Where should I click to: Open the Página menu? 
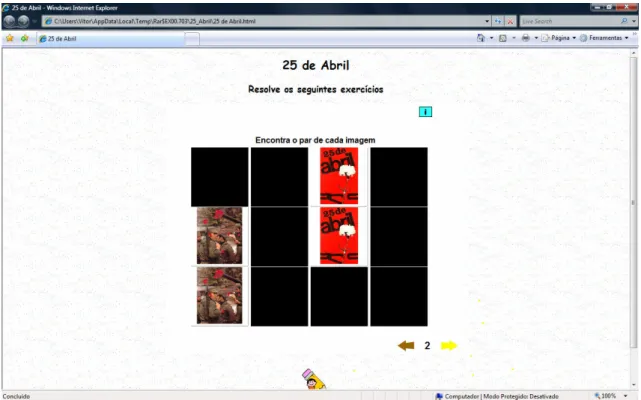click(x=559, y=38)
